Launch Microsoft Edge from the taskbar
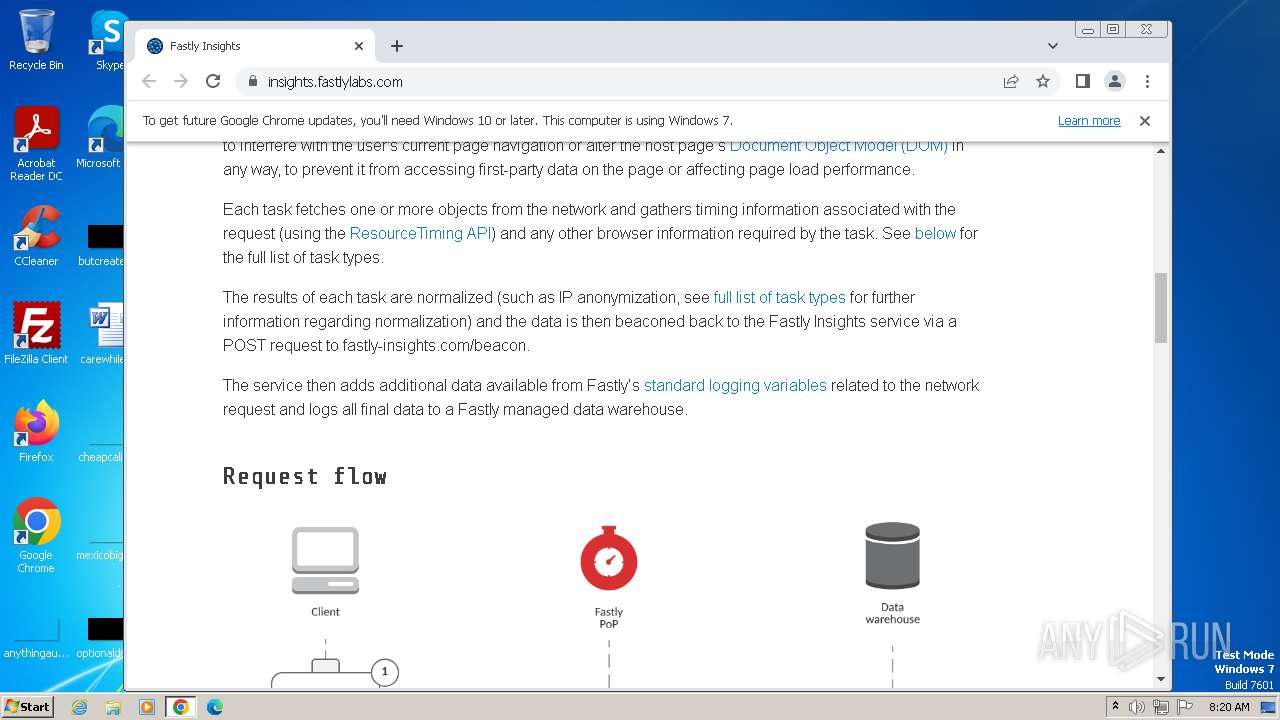This screenshot has width=1280, height=720. pyautogui.click(x=214, y=707)
